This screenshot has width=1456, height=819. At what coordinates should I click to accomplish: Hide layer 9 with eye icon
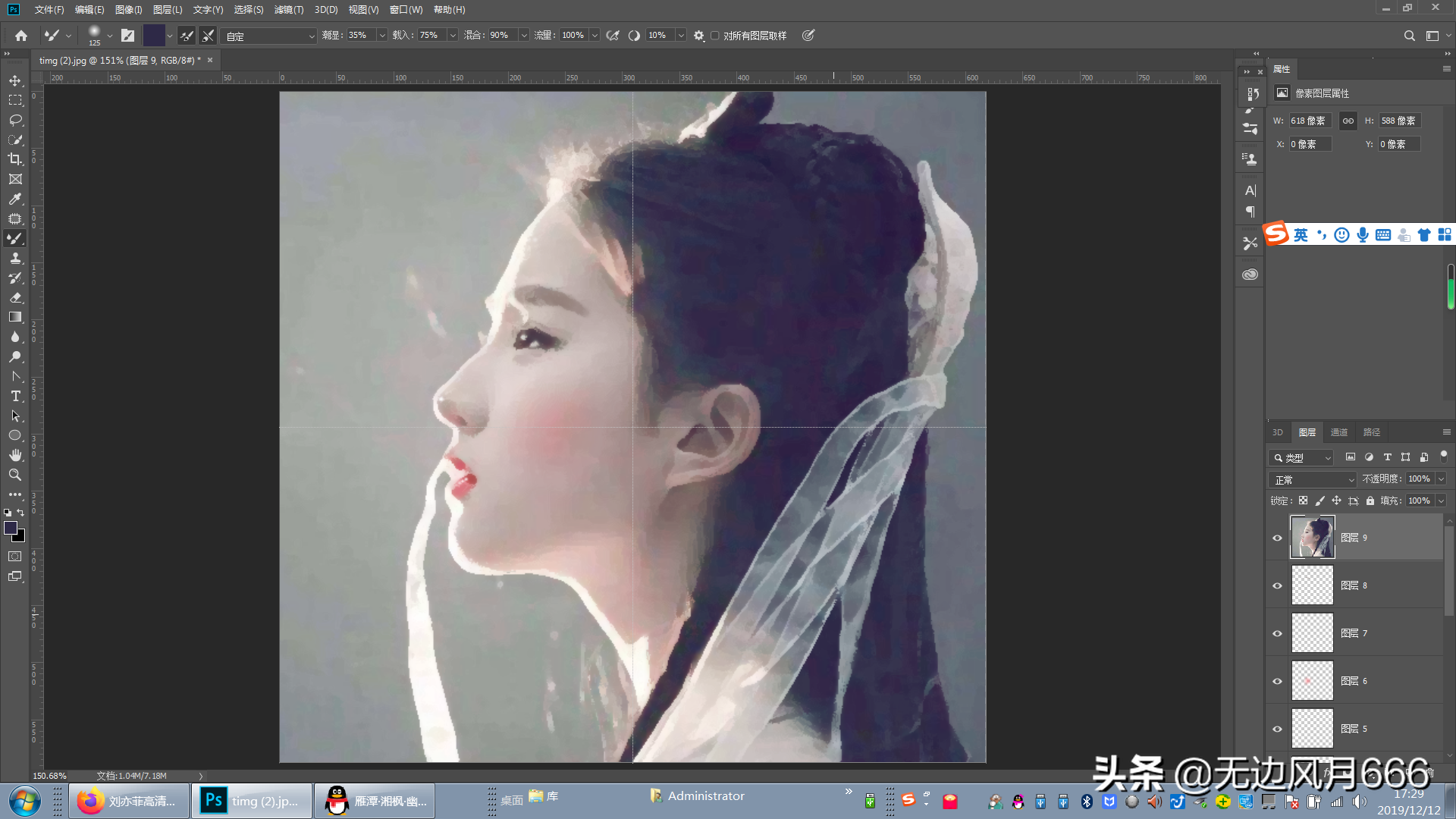pos(1277,538)
